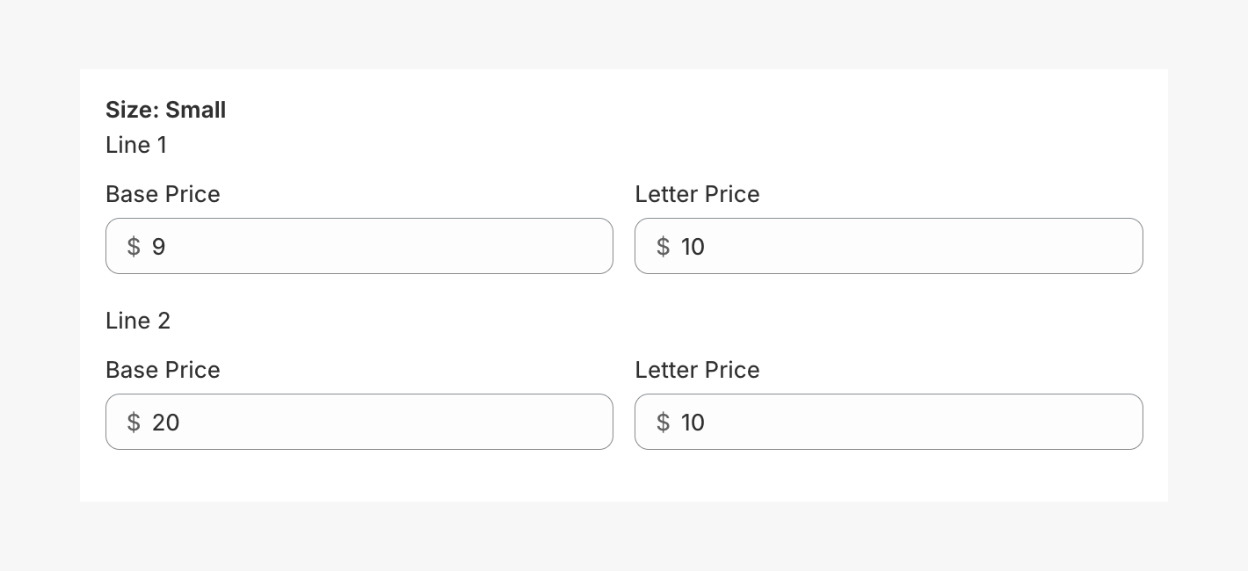Click the Base Price label under Line 1
1248x571 pixels.
pyautogui.click(x=162, y=194)
